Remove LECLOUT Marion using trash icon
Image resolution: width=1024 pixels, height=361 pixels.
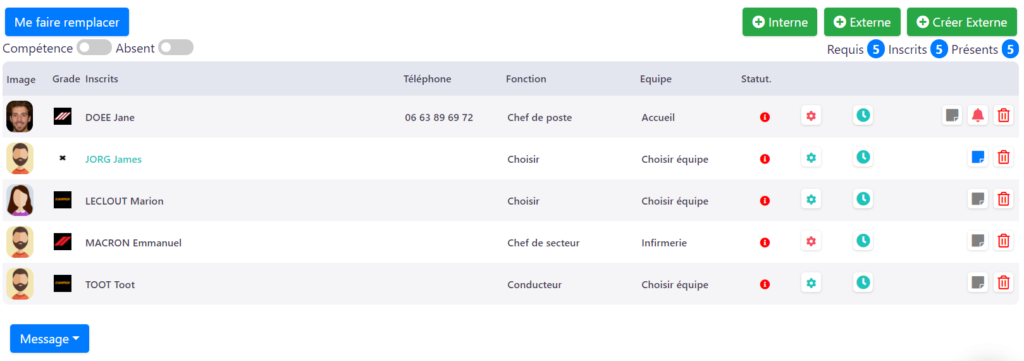pos(1004,199)
